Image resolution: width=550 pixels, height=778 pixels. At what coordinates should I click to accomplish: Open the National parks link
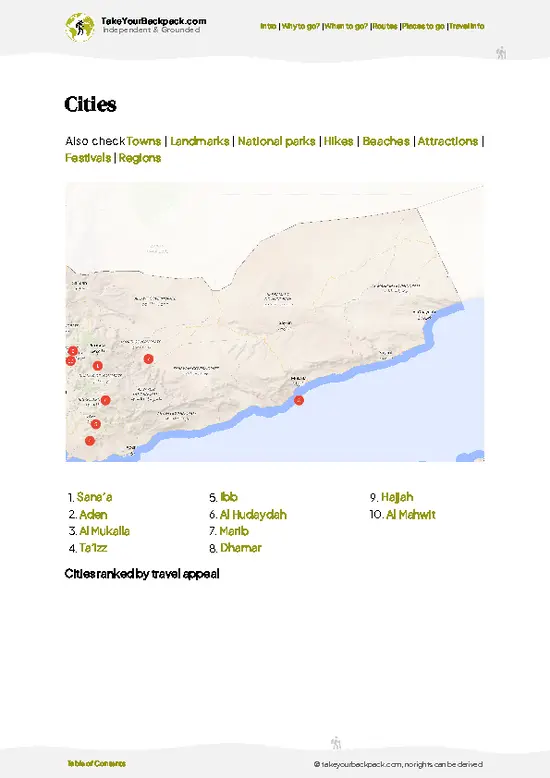[276, 141]
